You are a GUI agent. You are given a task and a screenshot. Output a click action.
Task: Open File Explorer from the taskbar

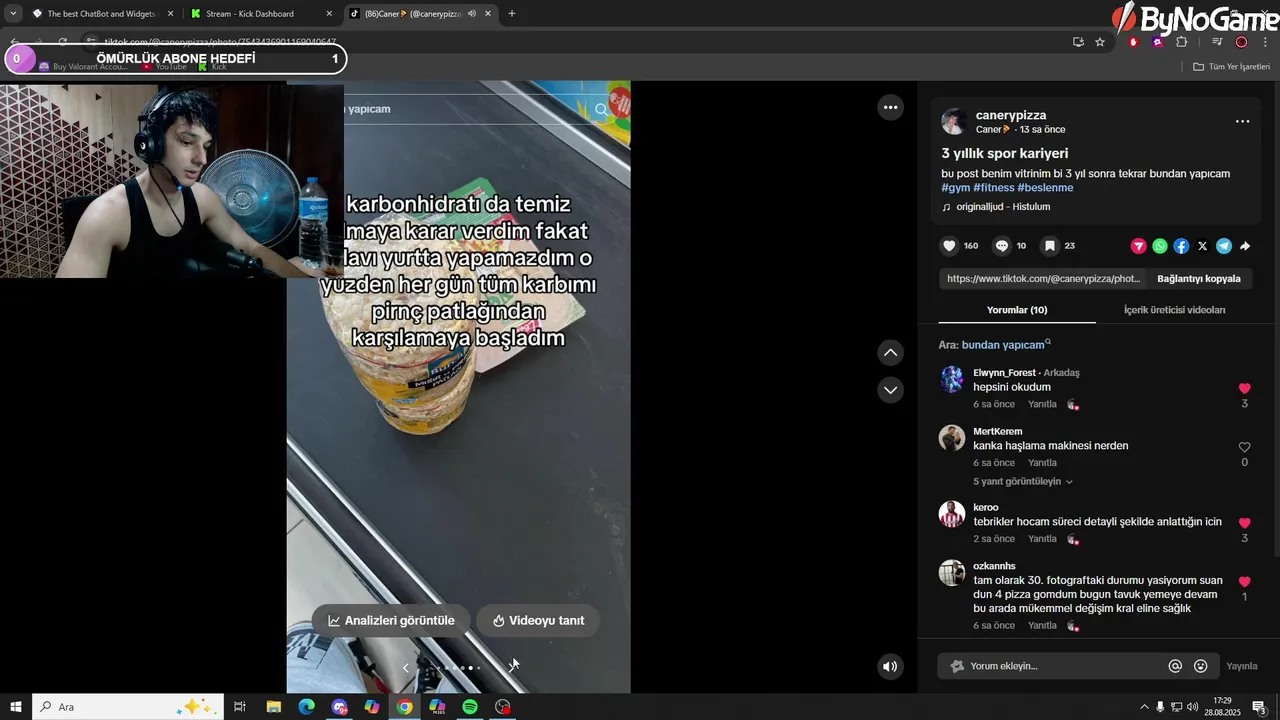pyautogui.click(x=273, y=707)
